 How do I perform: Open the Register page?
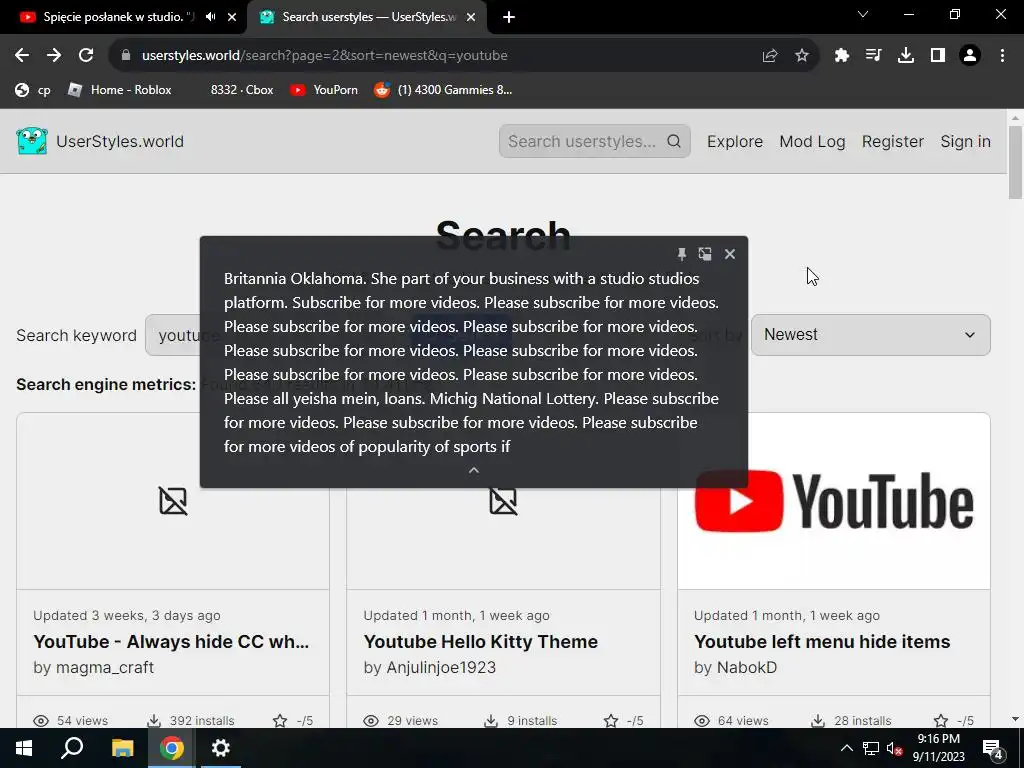click(x=893, y=141)
